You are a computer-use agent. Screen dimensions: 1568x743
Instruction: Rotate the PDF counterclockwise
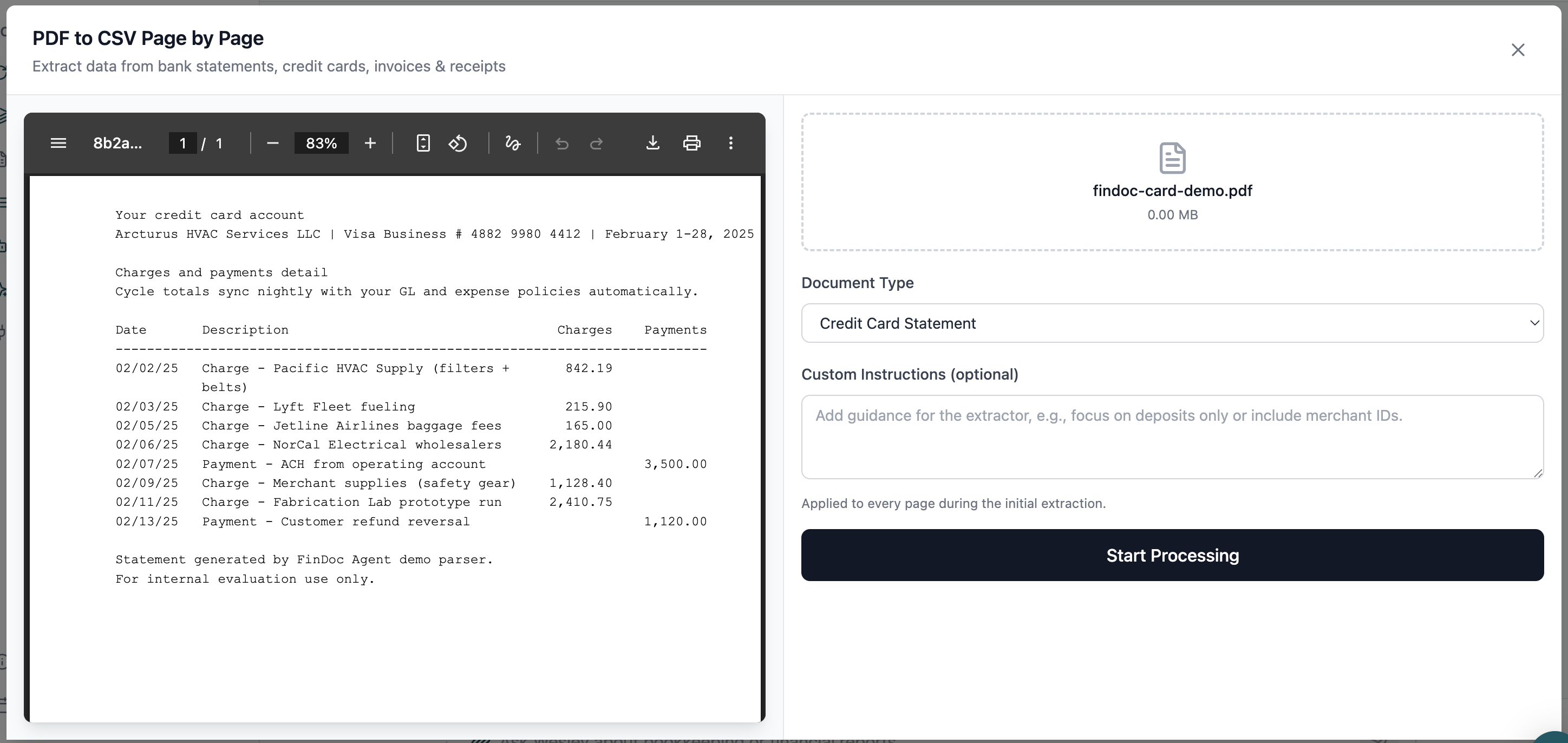tap(458, 143)
